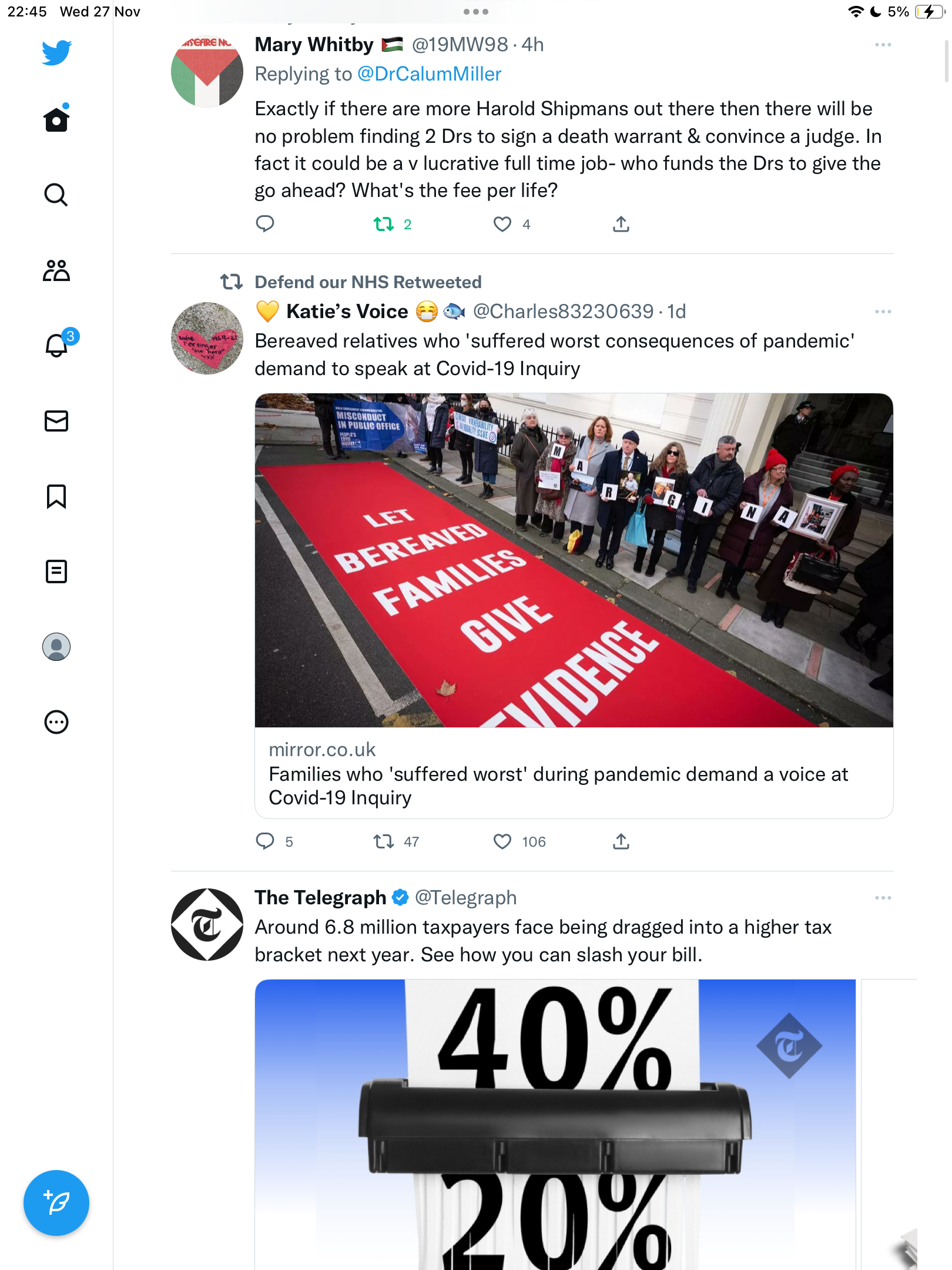Open more options on The Telegraph tweet
The width and height of the screenshot is (952, 1270).
pos(883,898)
